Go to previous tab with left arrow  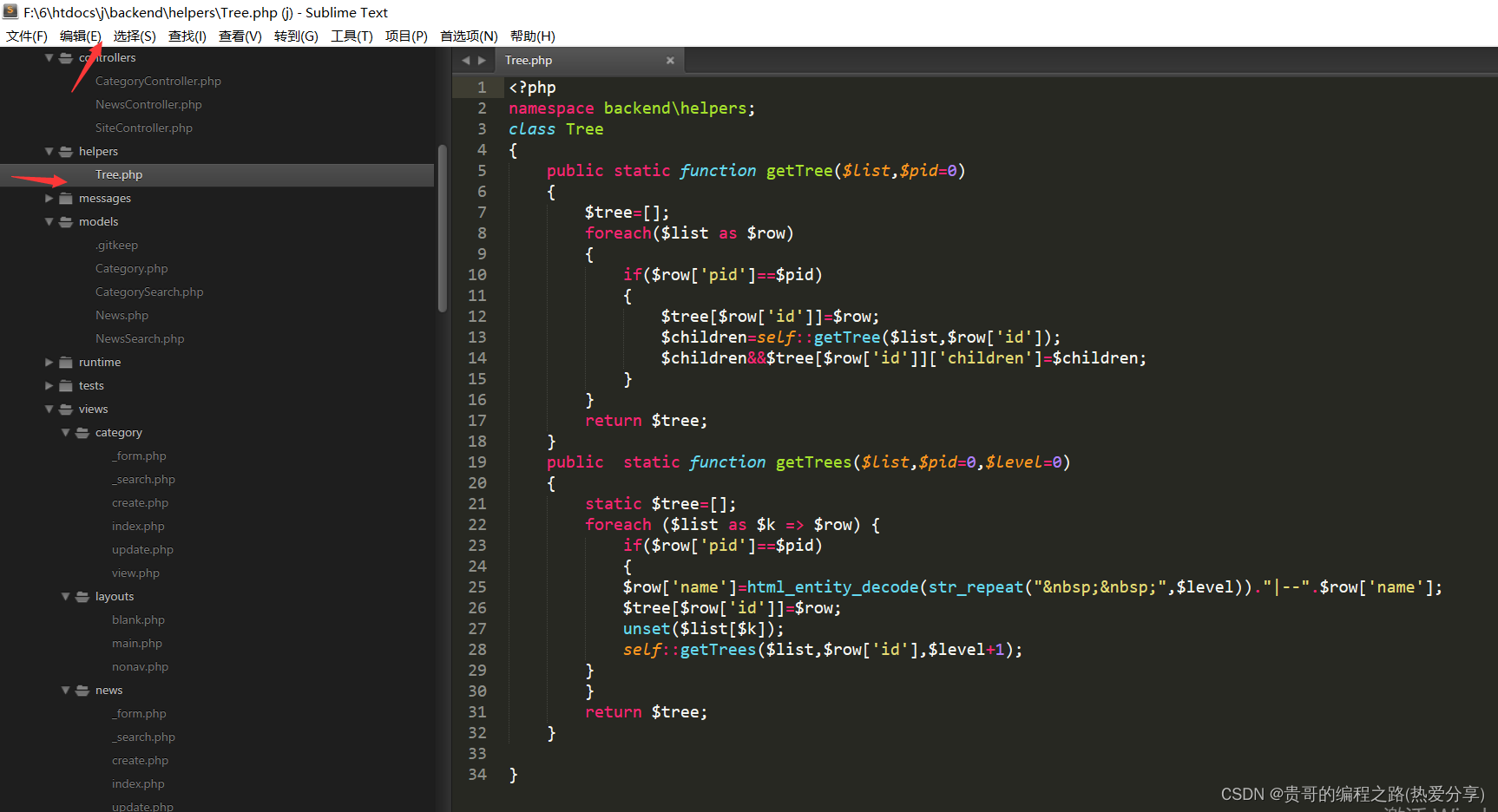tap(466, 61)
